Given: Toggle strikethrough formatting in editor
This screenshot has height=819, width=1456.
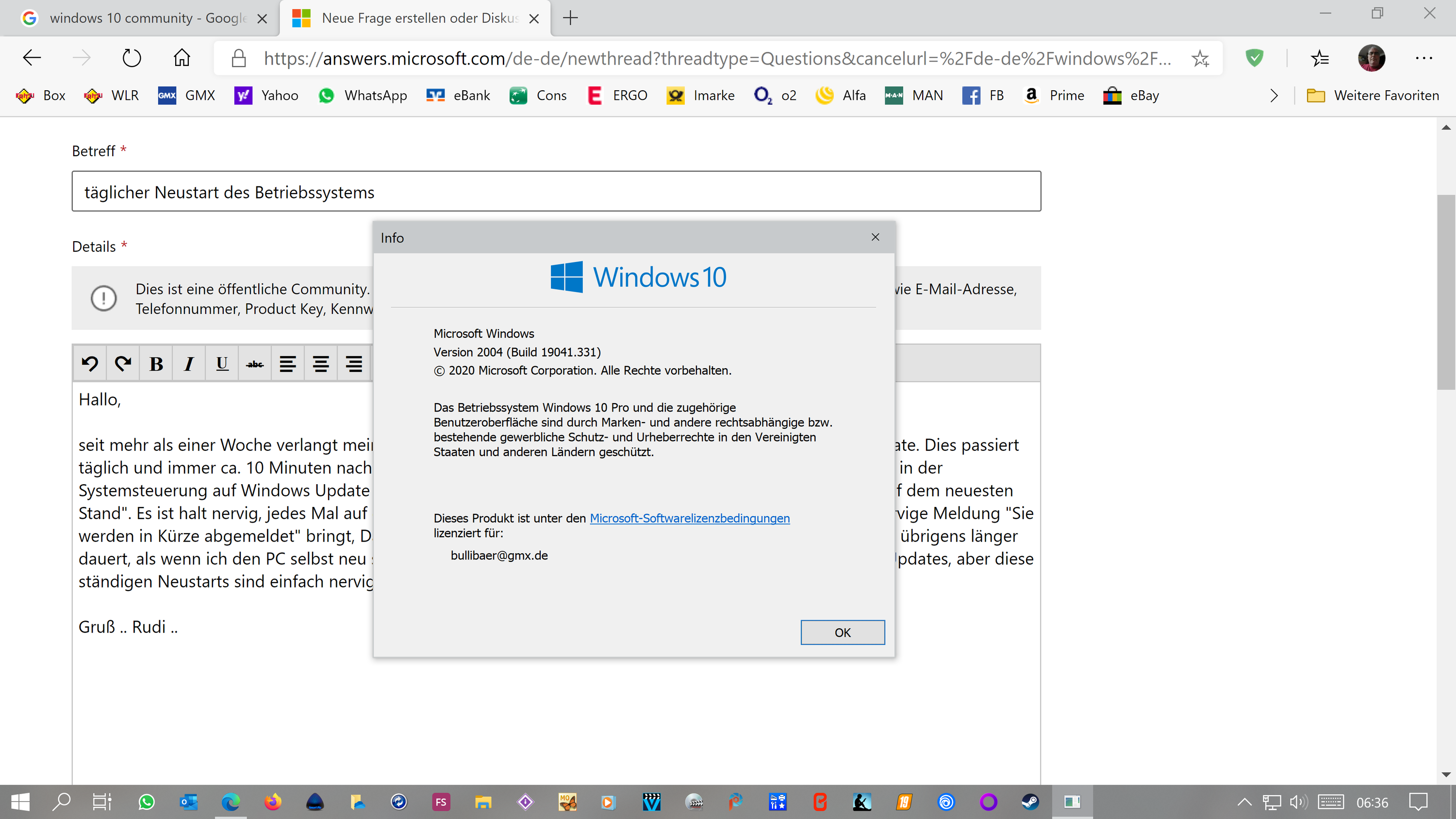Looking at the screenshot, I should pyautogui.click(x=255, y=363).
